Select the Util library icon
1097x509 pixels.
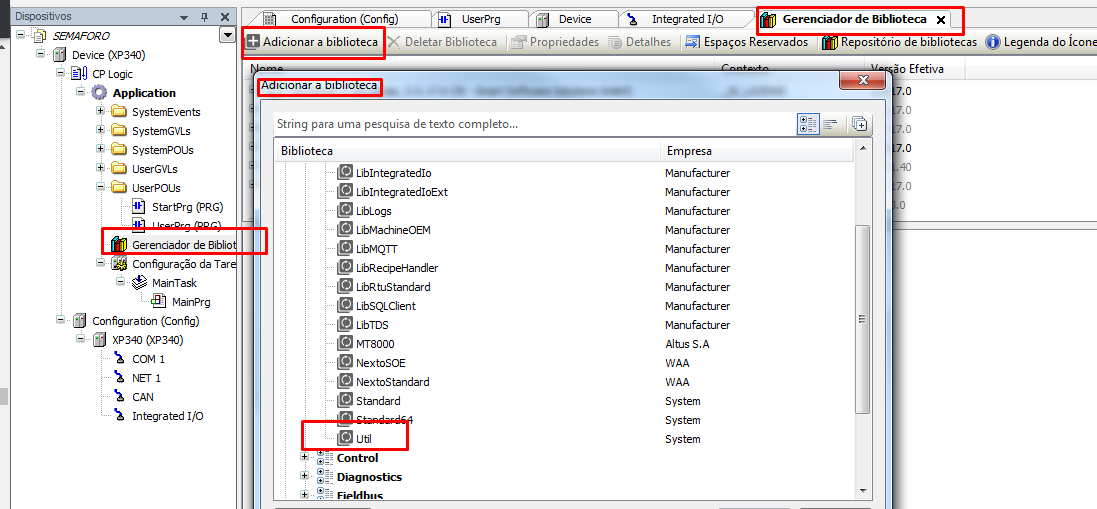pos(346,438)
